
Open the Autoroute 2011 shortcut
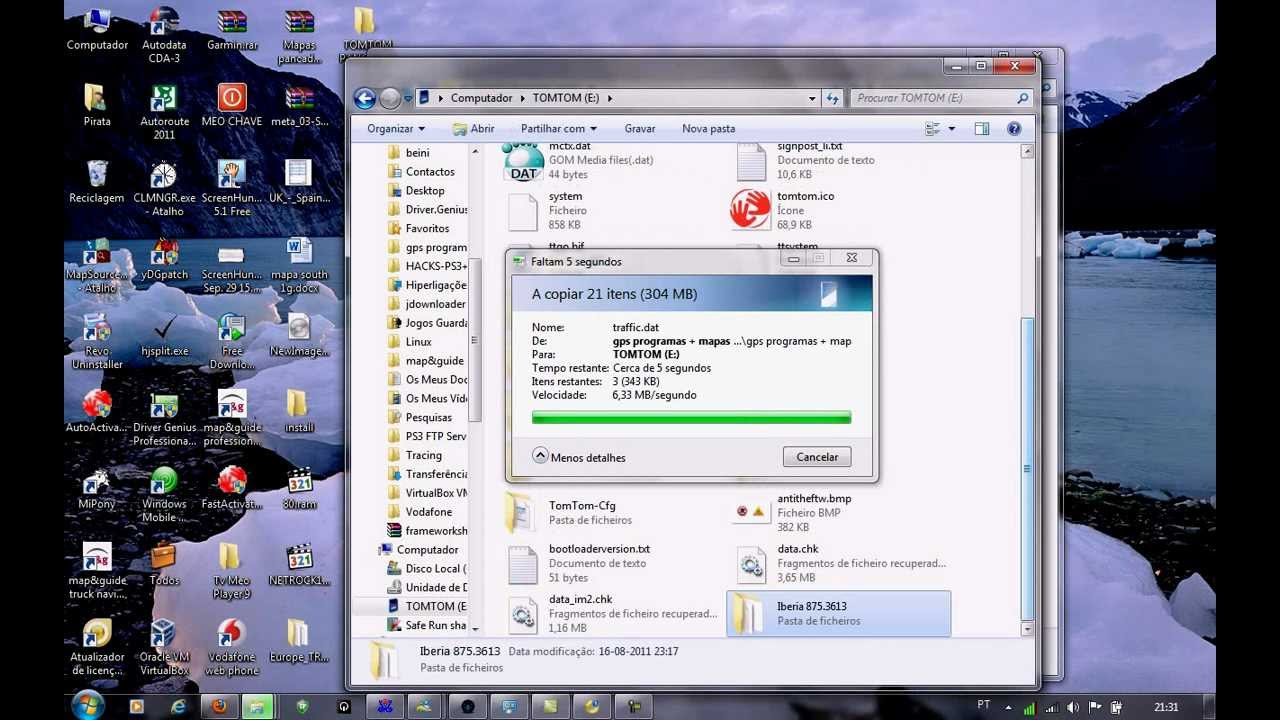coord(164,111)
